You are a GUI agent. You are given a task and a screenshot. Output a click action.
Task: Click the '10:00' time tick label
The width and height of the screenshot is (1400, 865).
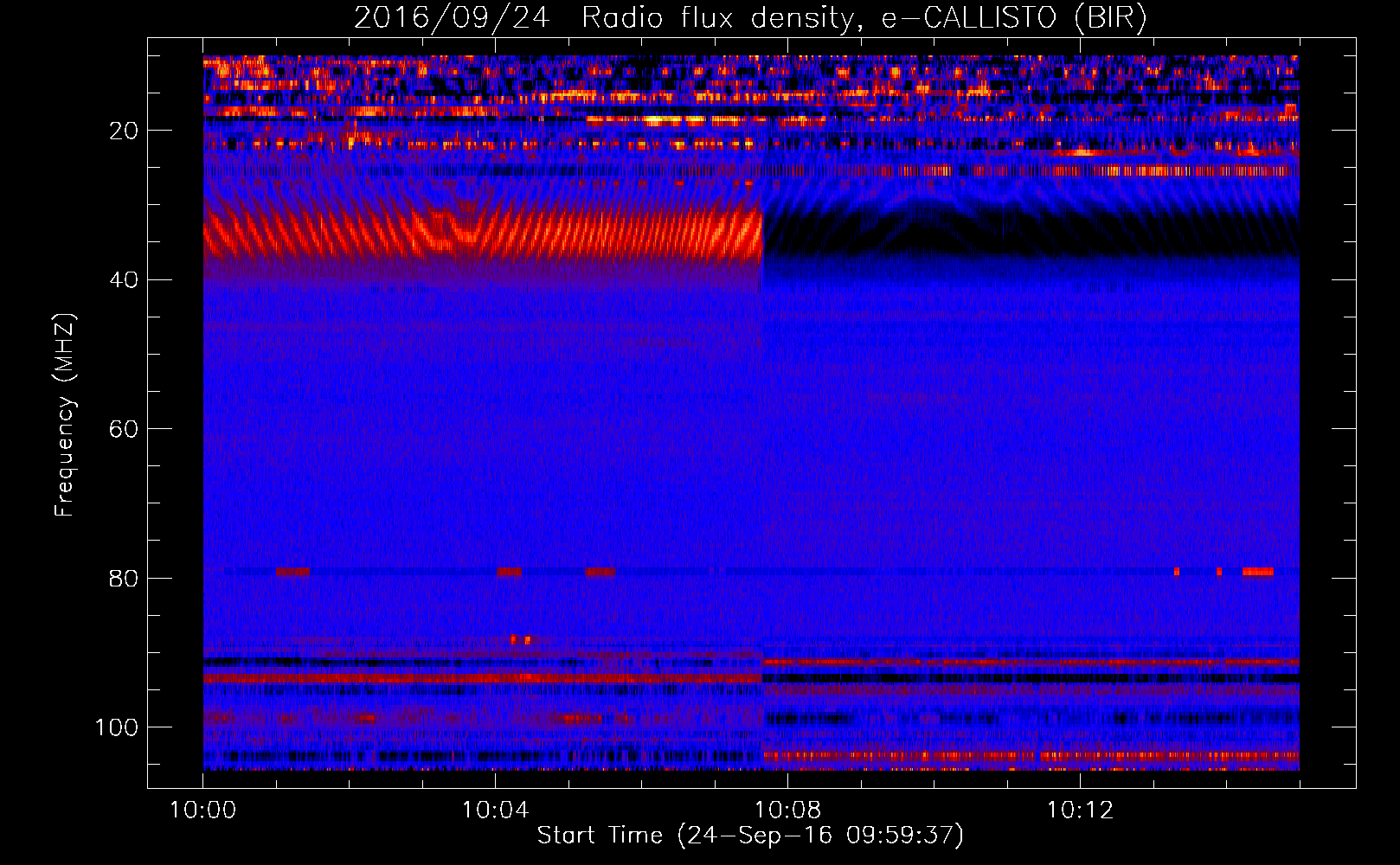[202, 811]
